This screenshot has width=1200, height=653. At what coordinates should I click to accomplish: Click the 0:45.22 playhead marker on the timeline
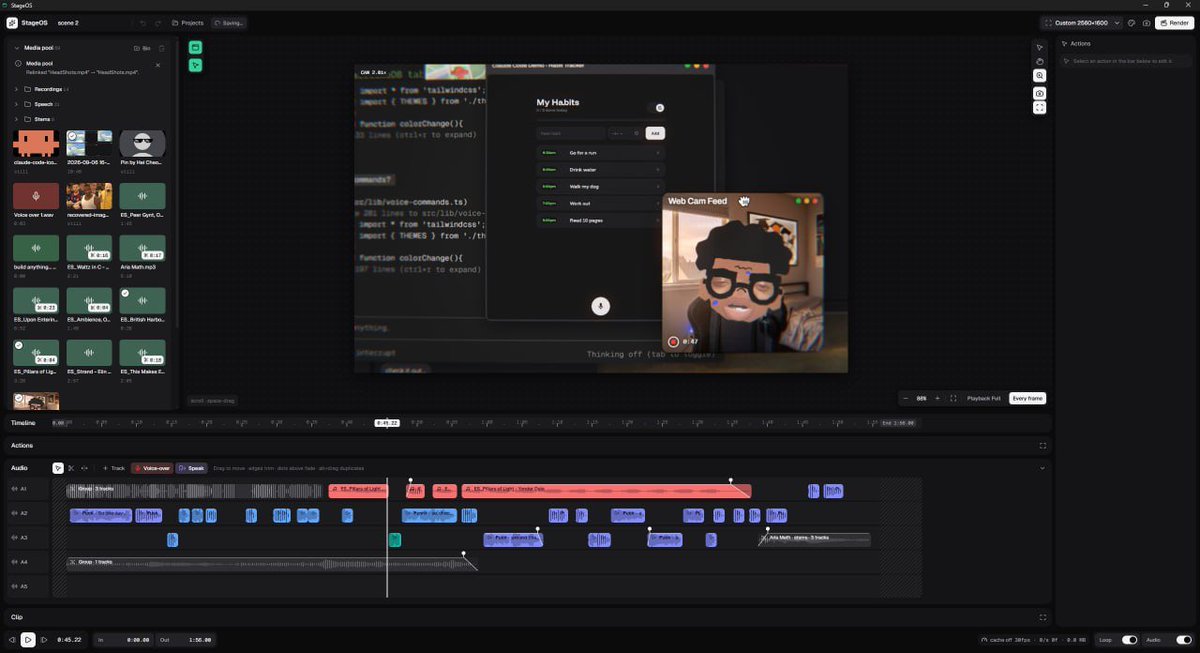click(387, 423)
